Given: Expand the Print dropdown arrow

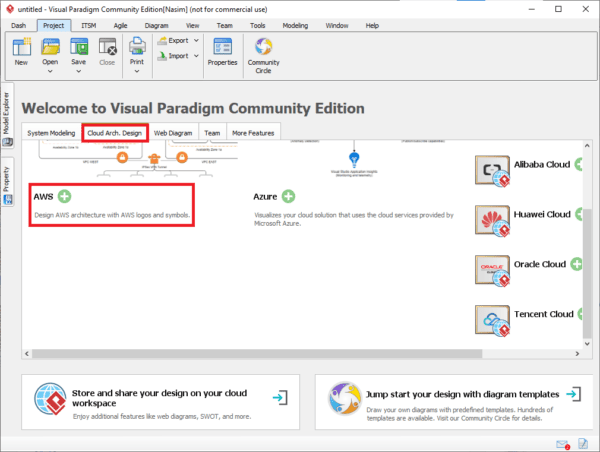Looking at the screenshot, I should (x=137, y=71).
